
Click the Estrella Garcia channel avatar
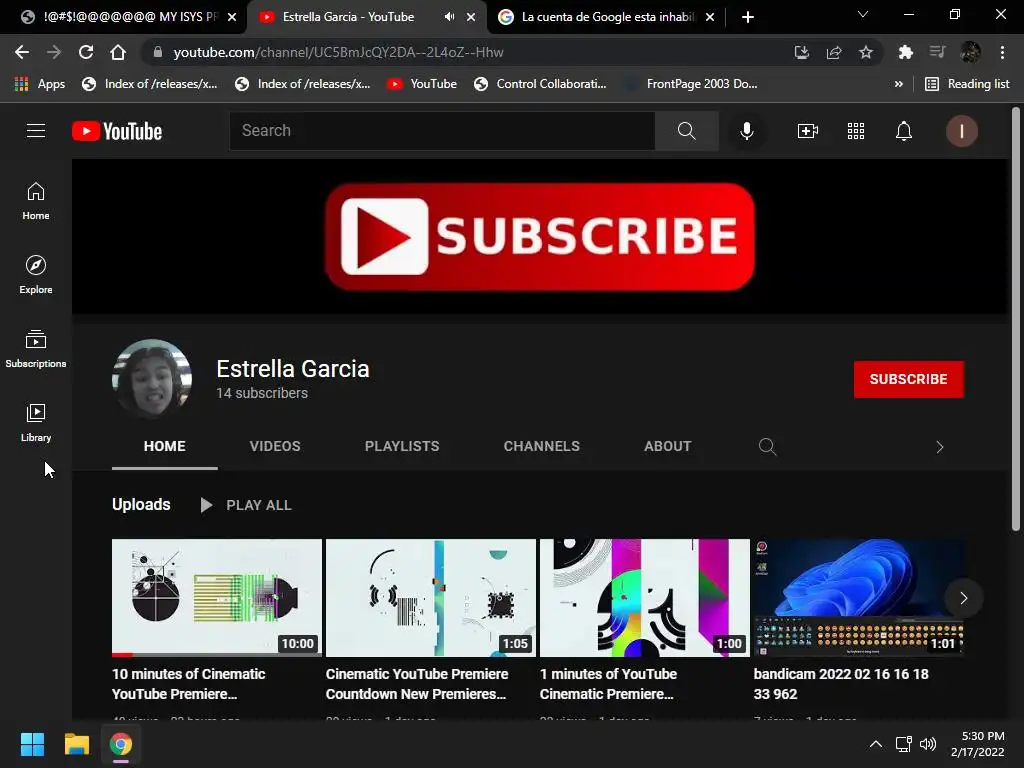pos(152,379)
